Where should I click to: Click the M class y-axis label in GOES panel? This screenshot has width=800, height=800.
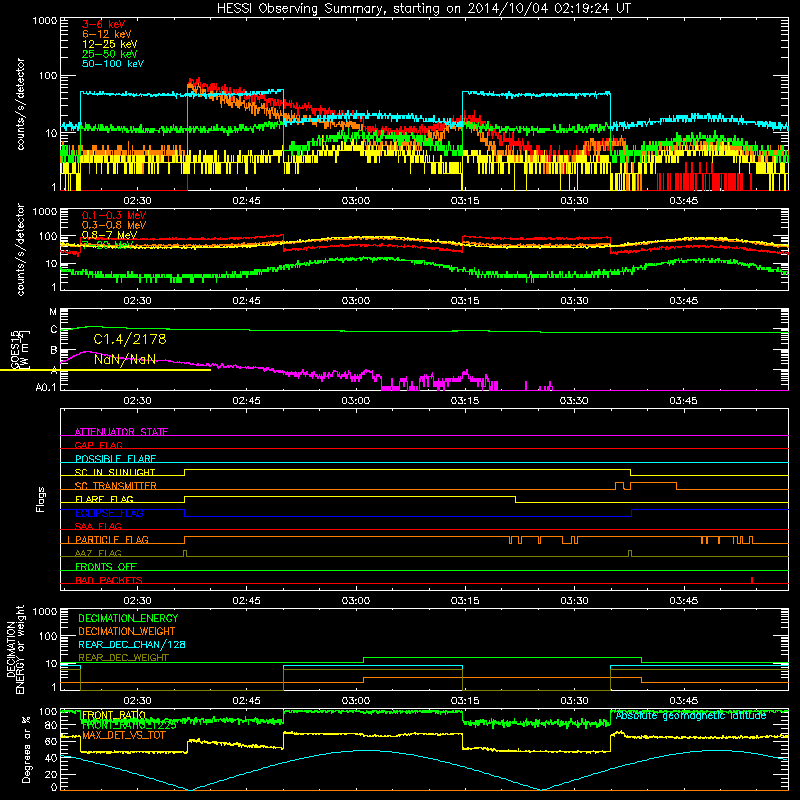[x=53, y=312]
